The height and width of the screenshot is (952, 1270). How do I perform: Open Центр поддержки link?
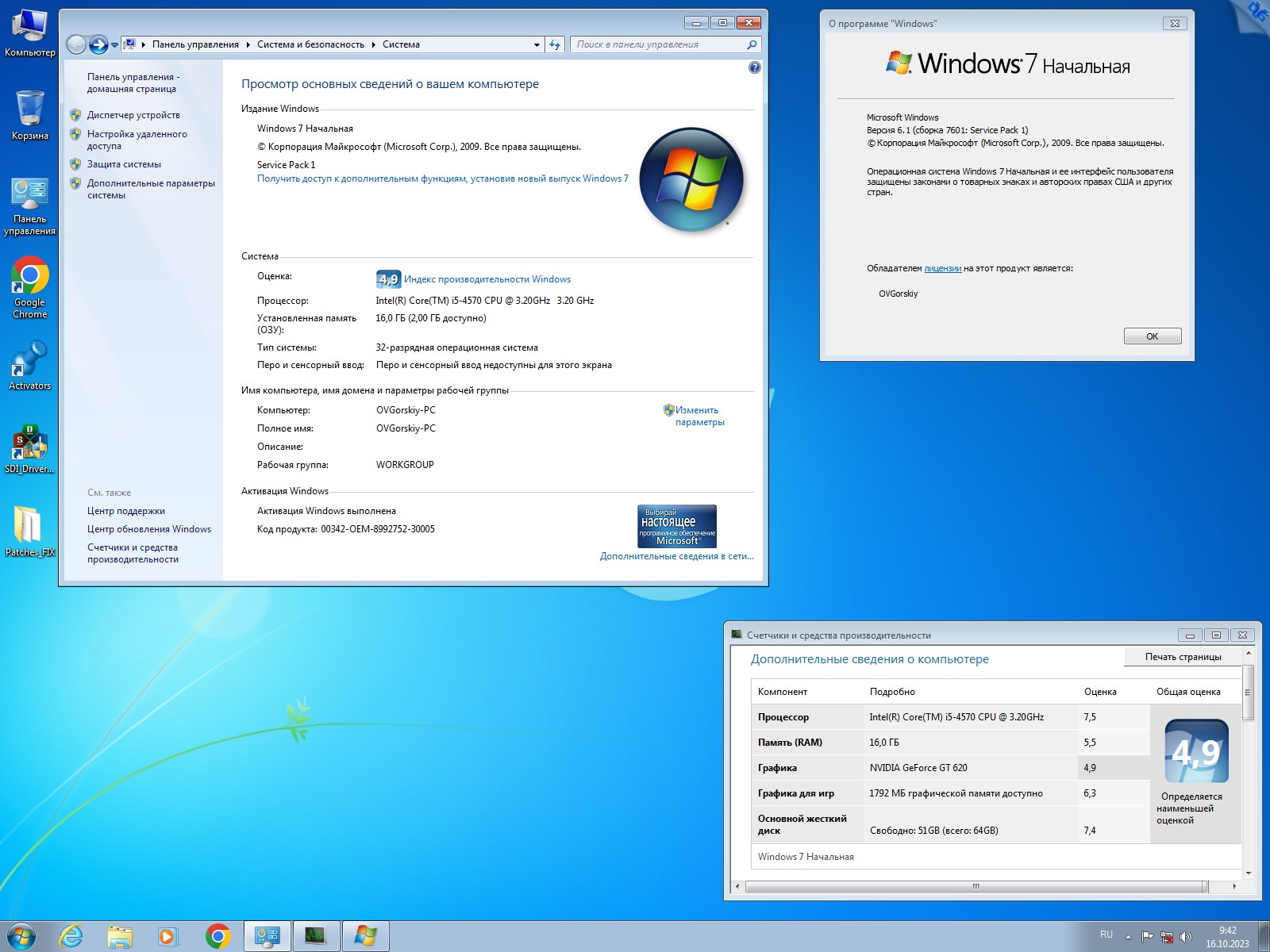tap(126, 511)
